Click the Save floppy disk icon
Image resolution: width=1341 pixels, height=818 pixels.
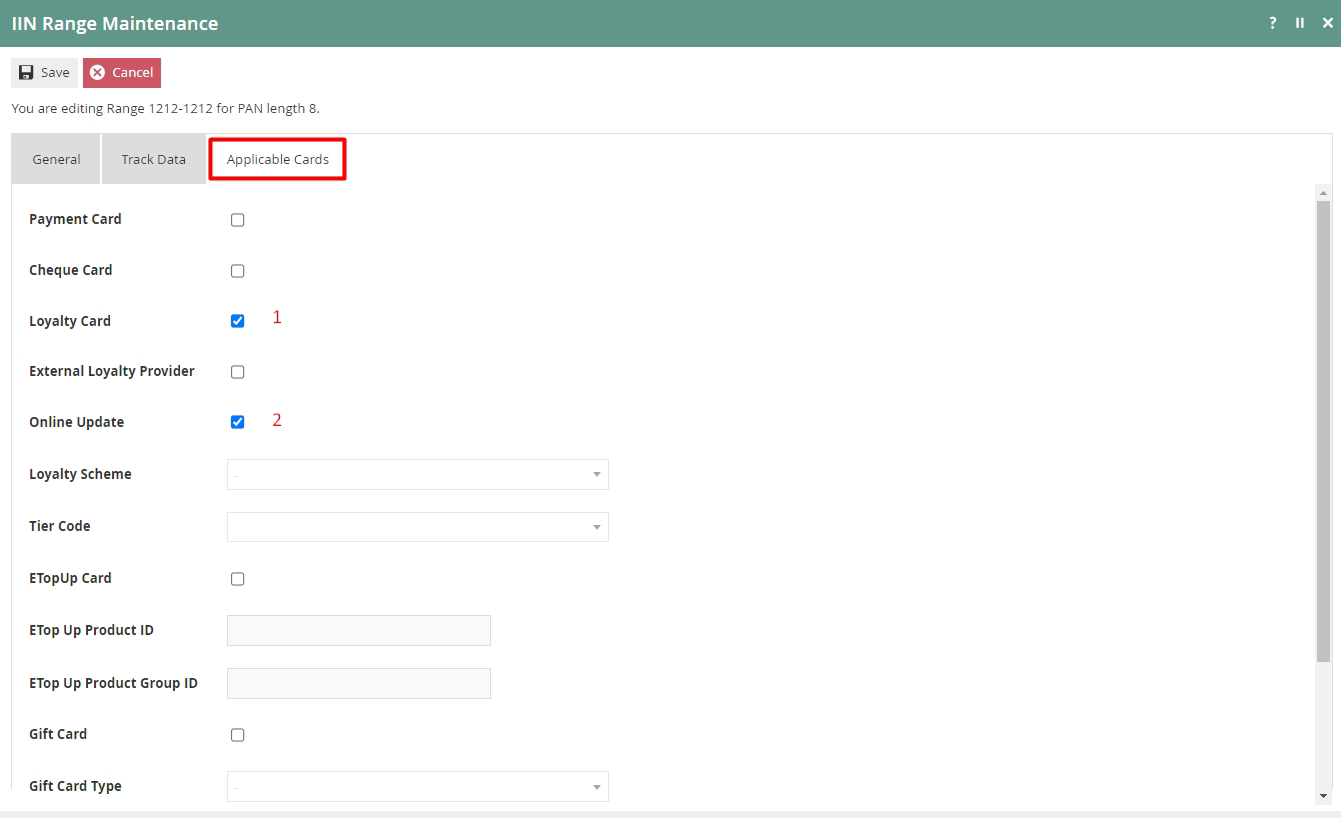pos(25,72)
